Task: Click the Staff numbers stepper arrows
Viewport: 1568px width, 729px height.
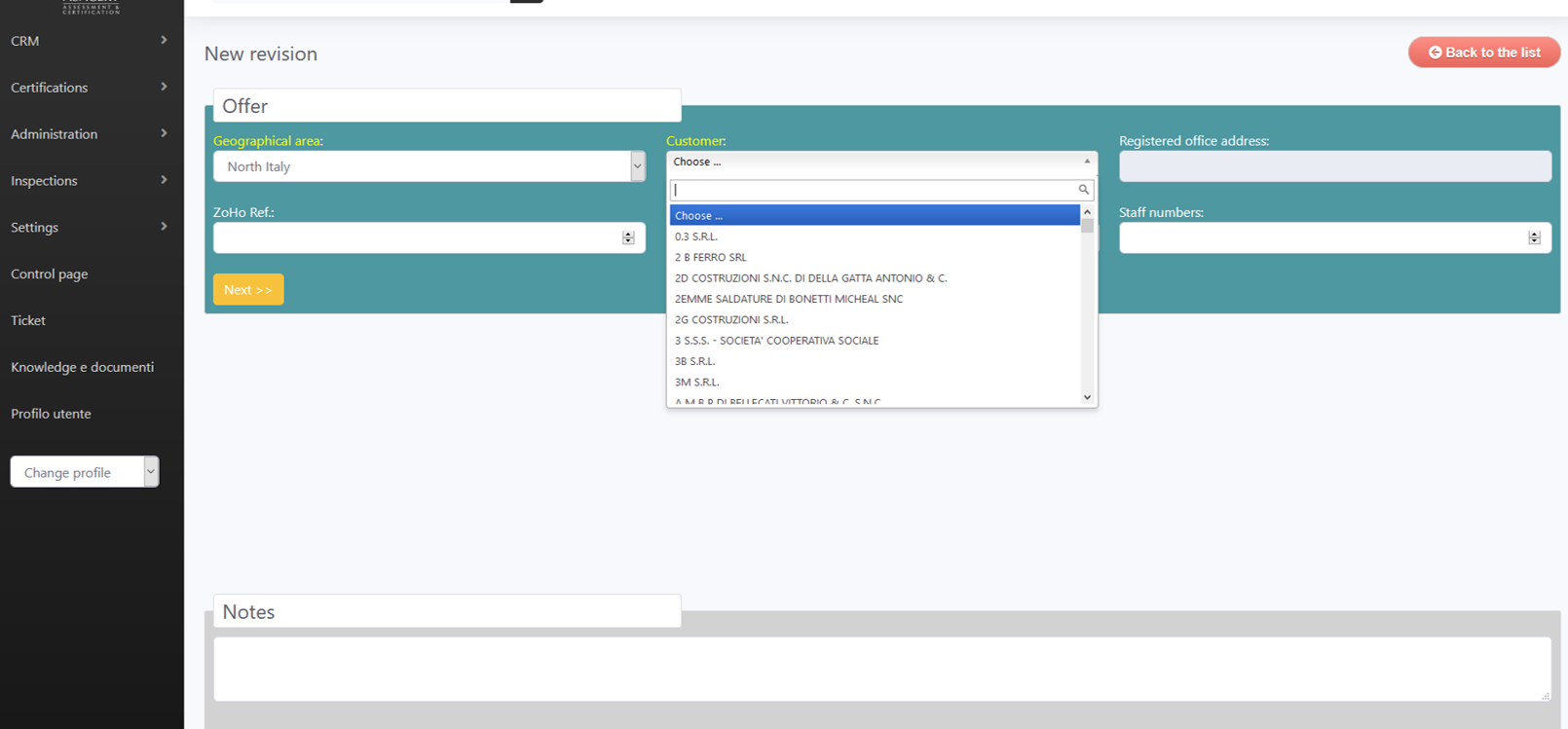Action: (1534, 237)
